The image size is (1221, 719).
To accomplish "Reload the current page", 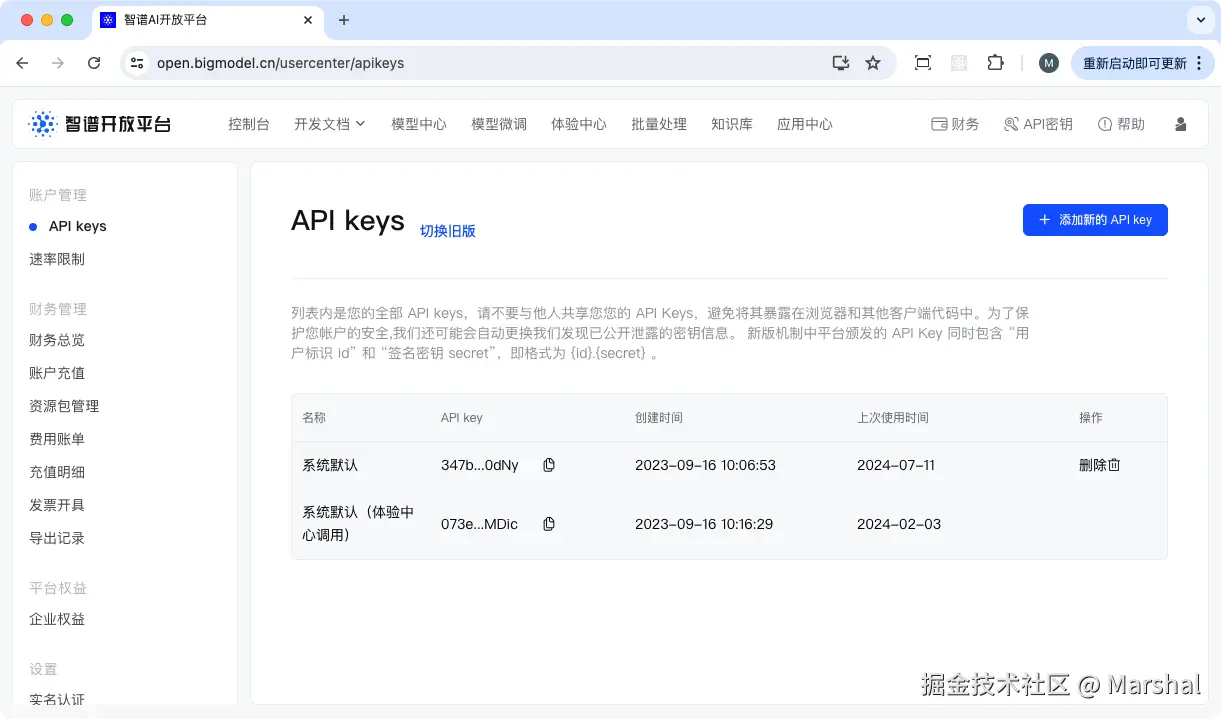I will 94,63.
